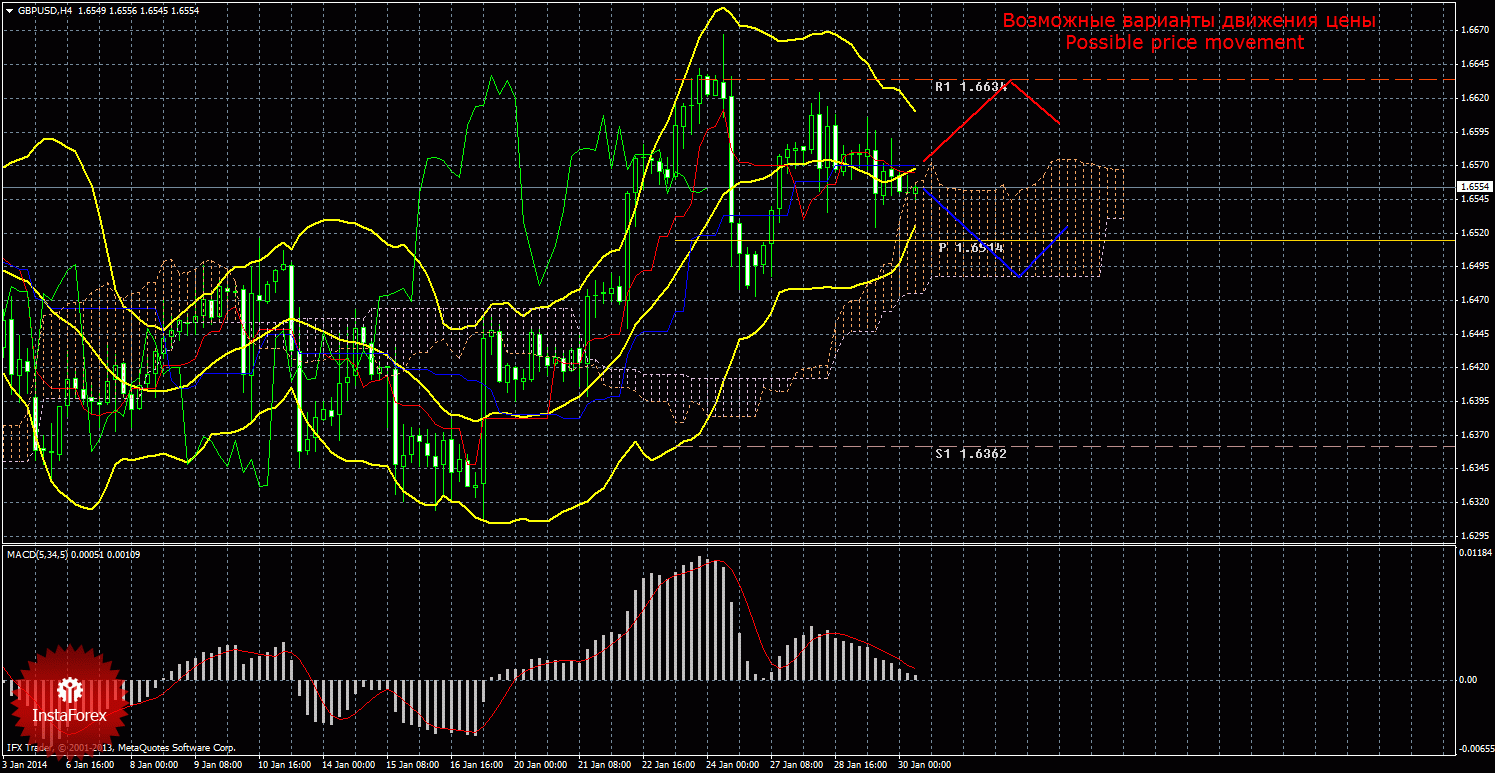The image size is (1495, 773).
Task: Click the current price tag 1.6554
Action: point(1475,186)
